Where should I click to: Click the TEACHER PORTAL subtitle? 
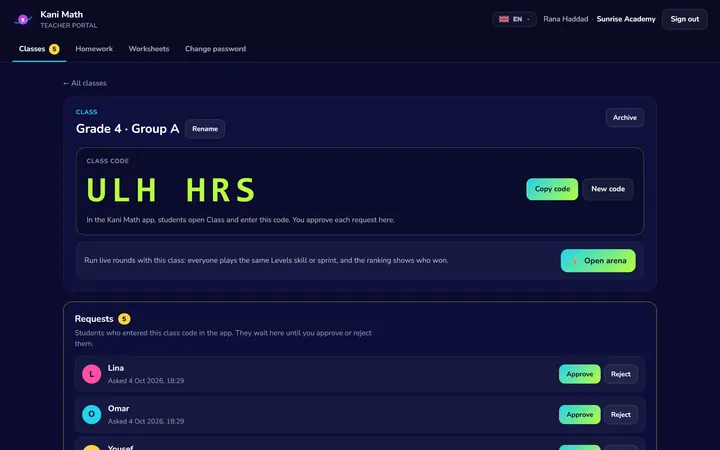tap(68, 26)
